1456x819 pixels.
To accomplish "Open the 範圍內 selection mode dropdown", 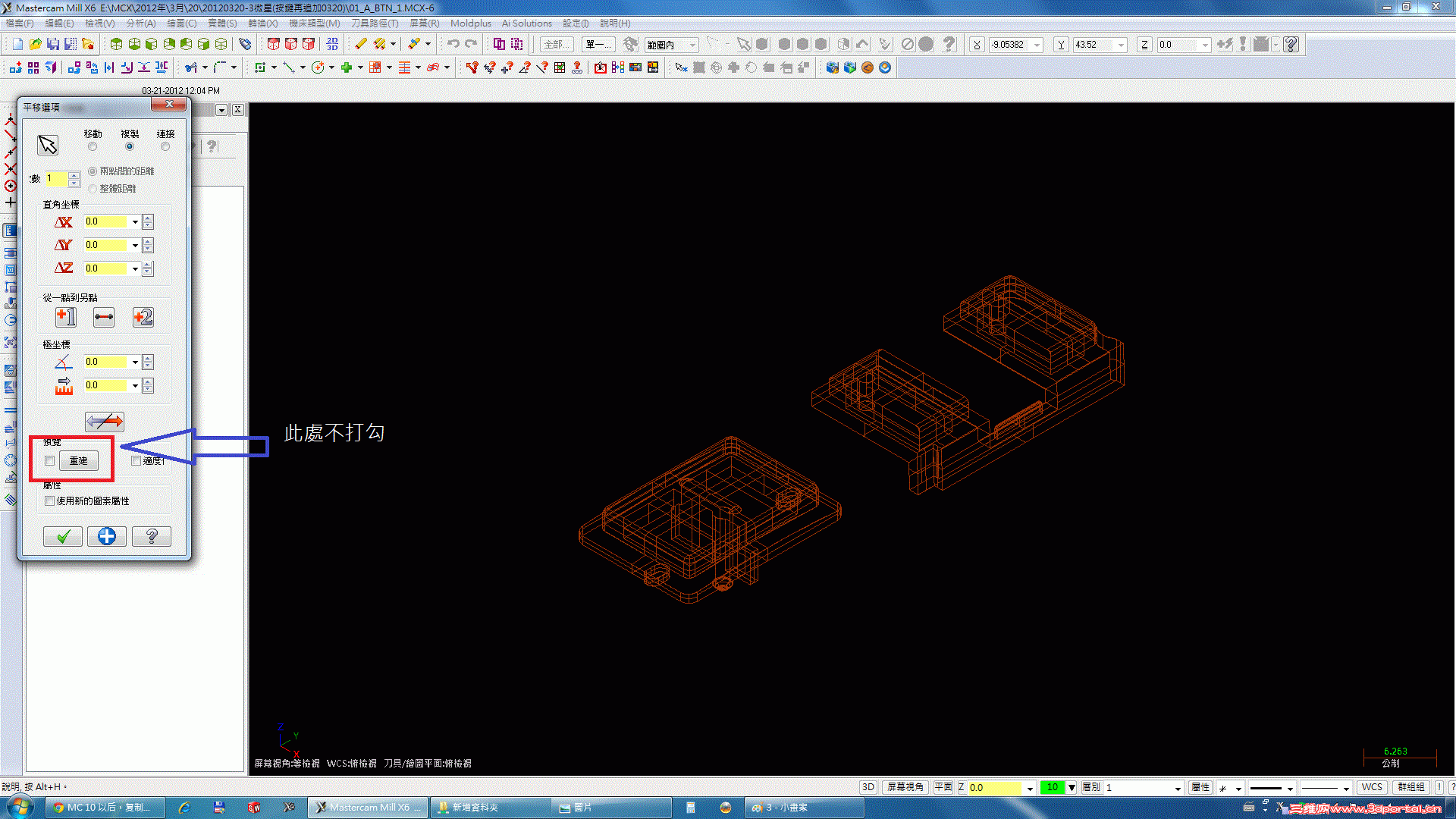I will tap(692, 45).
